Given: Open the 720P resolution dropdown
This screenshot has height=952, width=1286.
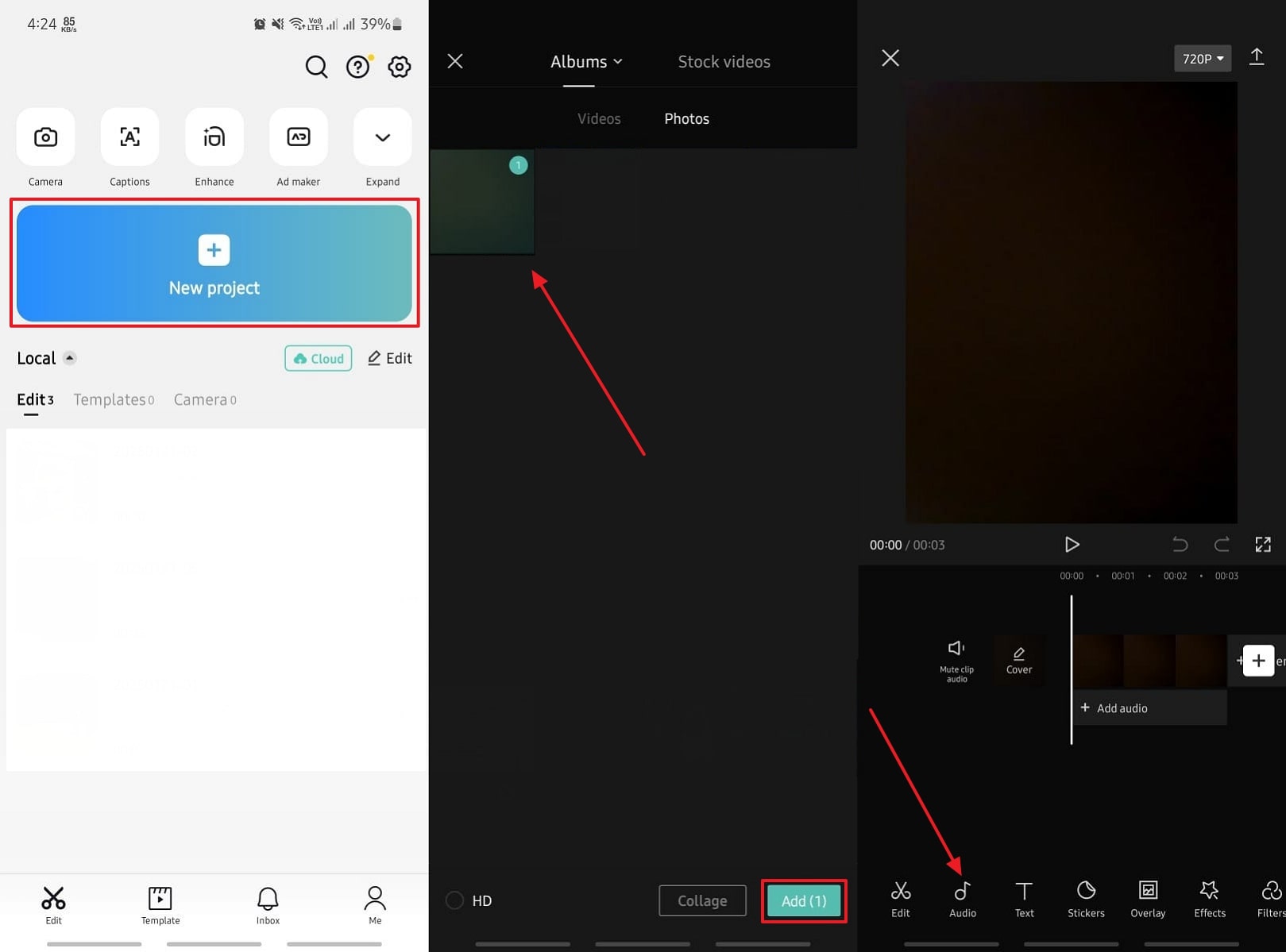Looking at the screenshot, I should [x=1202, y=58].
